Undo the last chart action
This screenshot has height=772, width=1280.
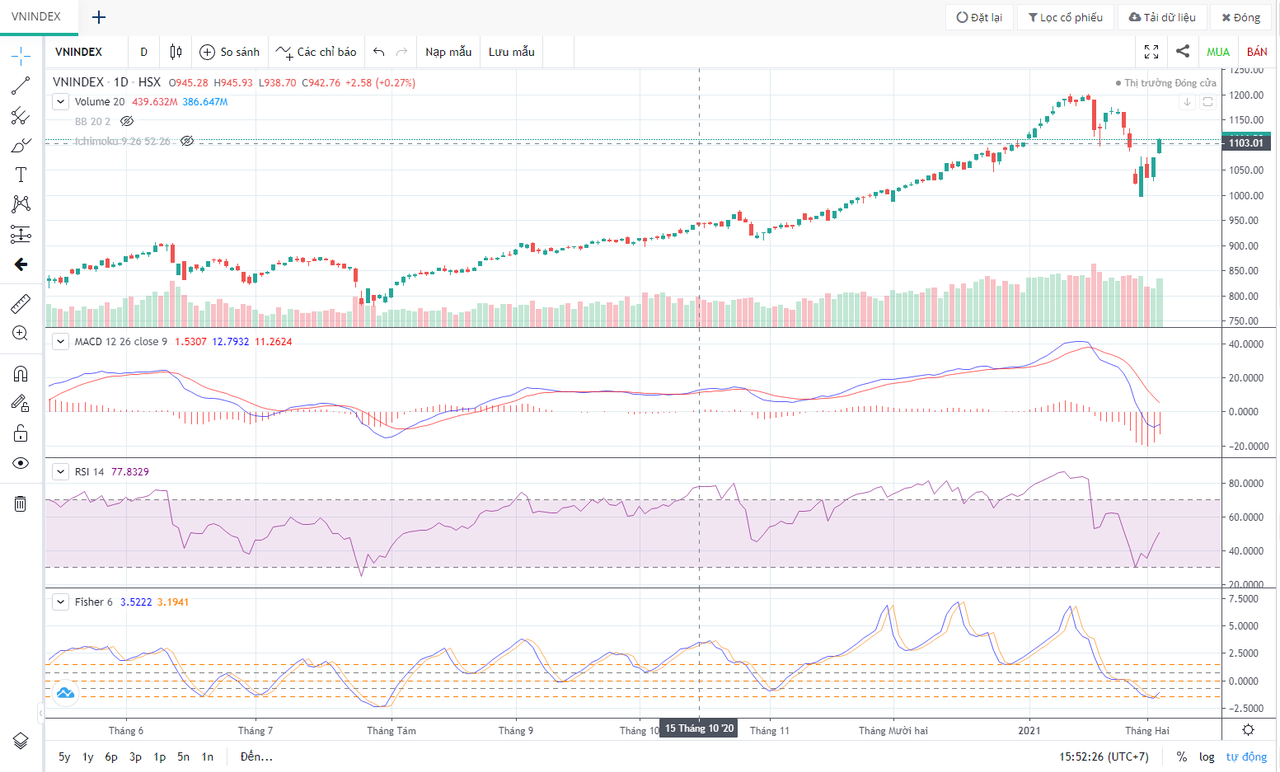tap(378, 52)
